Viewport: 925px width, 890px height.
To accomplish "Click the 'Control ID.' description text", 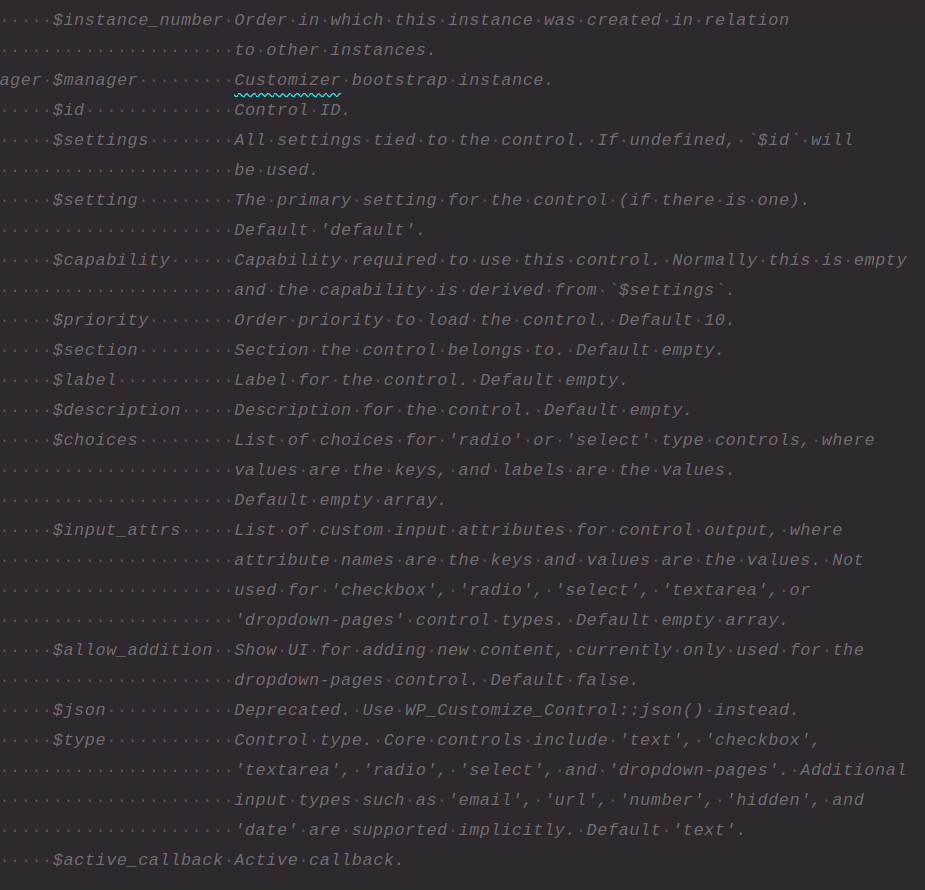I will click(x=292, y=110).
